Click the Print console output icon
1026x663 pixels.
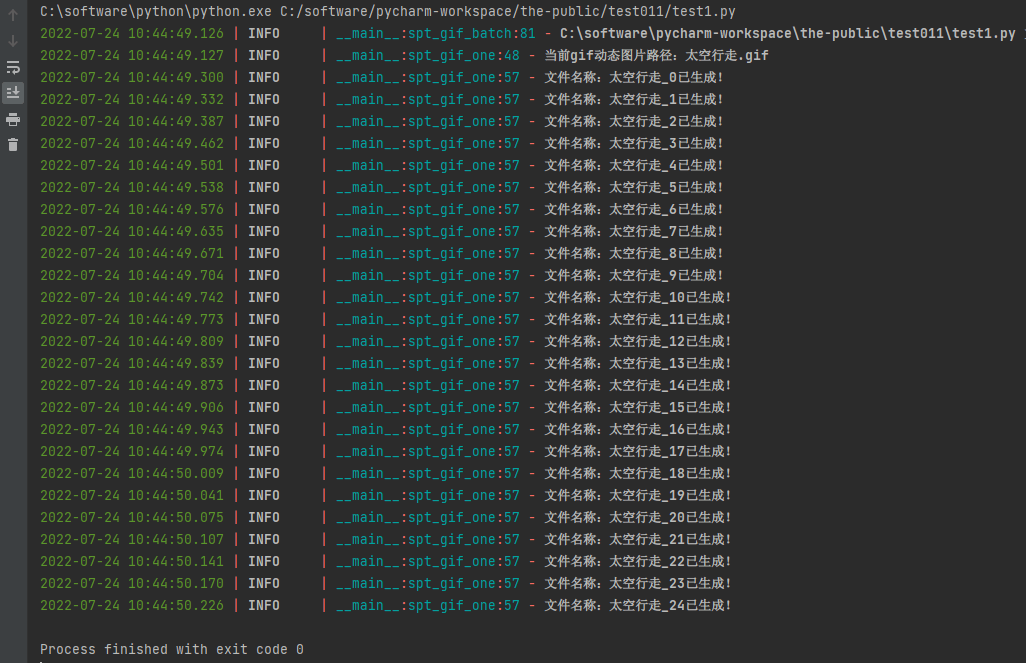(x=13, y=119)
